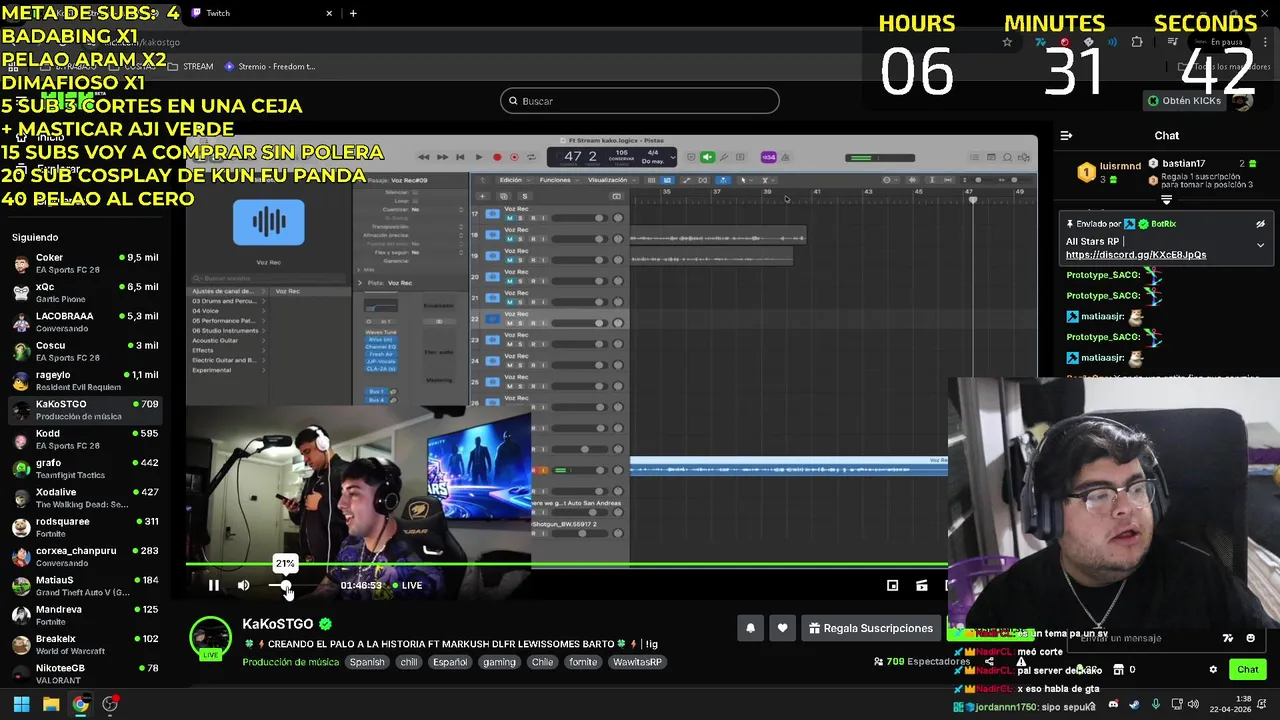The height and width of the screenshot is (720, 1280).
Task: Select the Spanish tag
Action: click(367, 662)
